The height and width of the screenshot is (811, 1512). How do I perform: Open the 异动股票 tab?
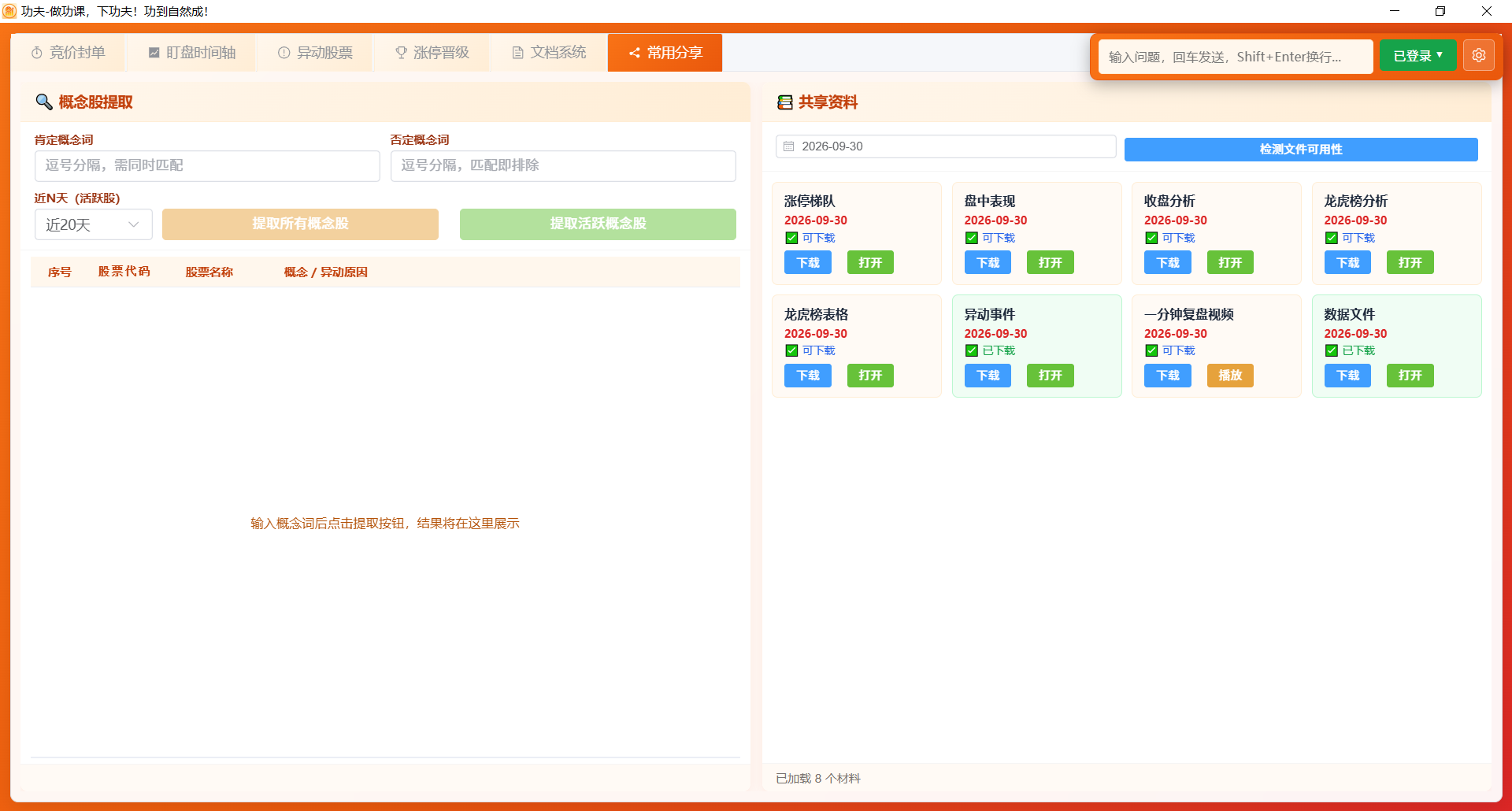315,53
